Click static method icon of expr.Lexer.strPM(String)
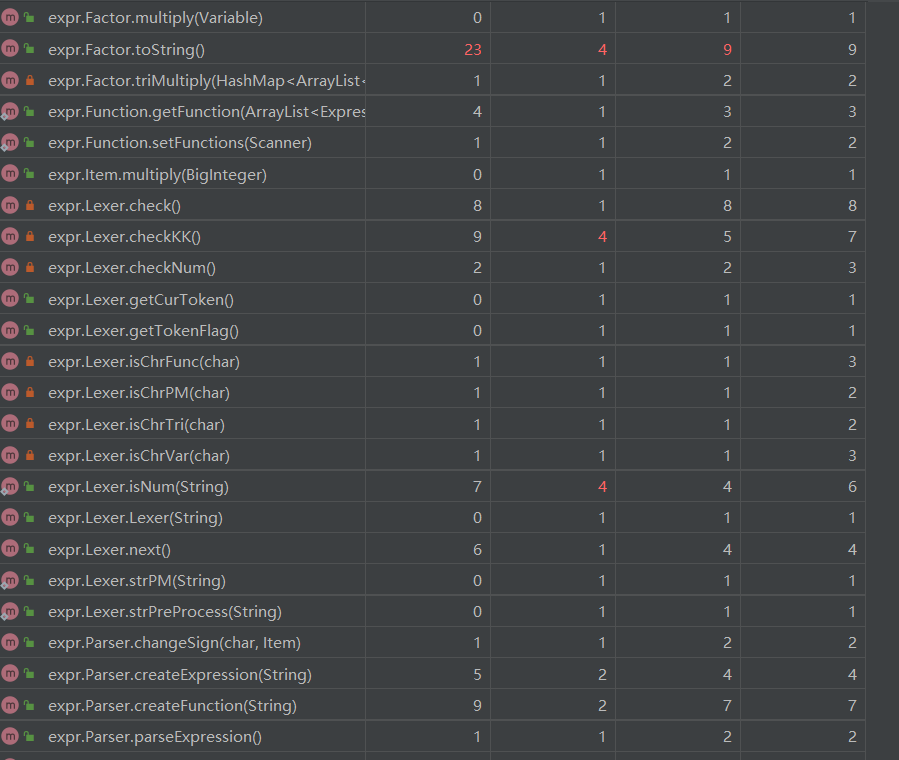This screenshot has width=899, height=760. point(10,580)
